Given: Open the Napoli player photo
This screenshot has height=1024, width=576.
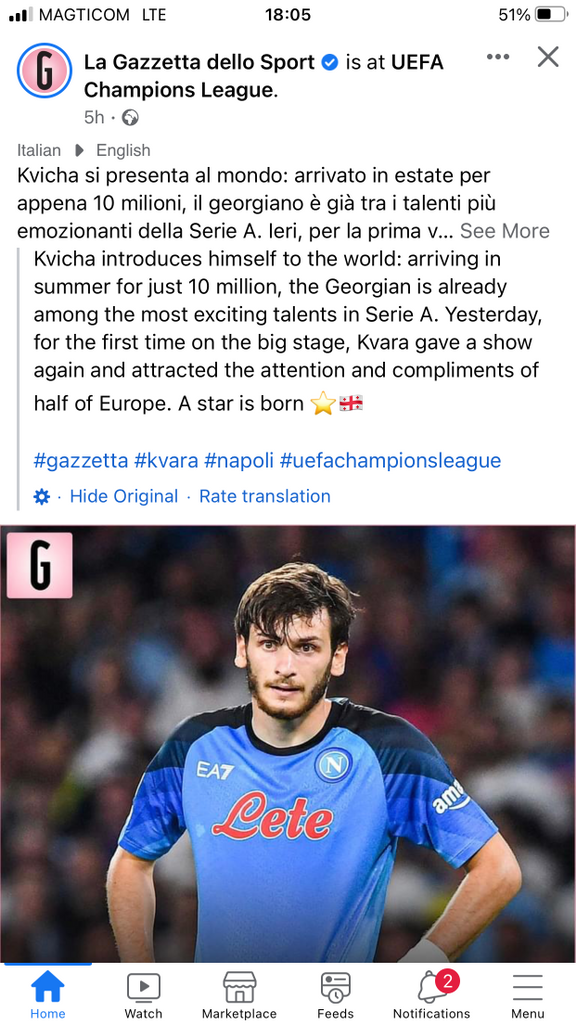Looking at the screenshot, I should tap(288, 744).
